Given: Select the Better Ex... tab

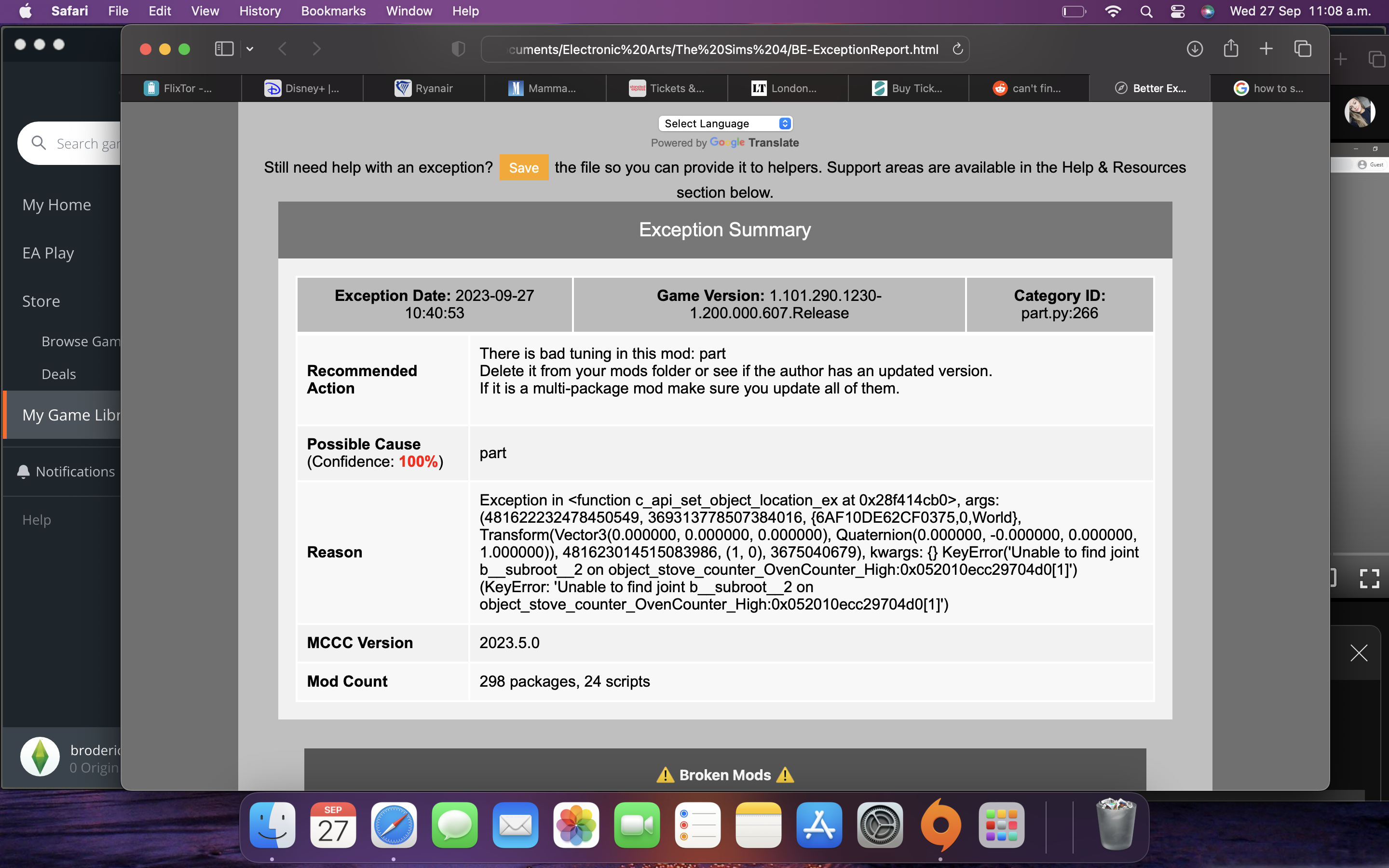Looking at the screenshot, I should pos(1150,88).
